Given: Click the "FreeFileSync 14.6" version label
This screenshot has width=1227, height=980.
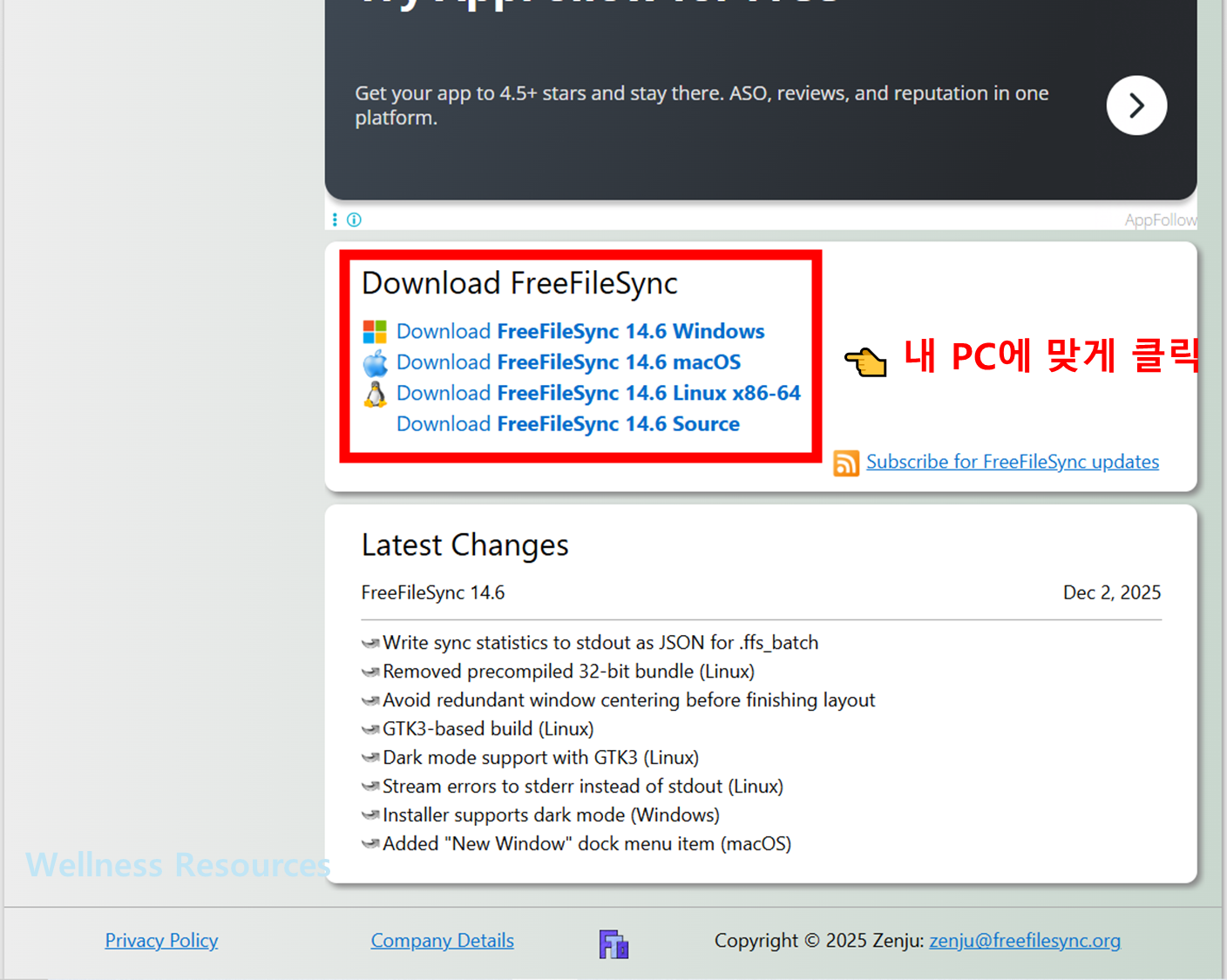Looking at the screenshot, I should (433, 592).
